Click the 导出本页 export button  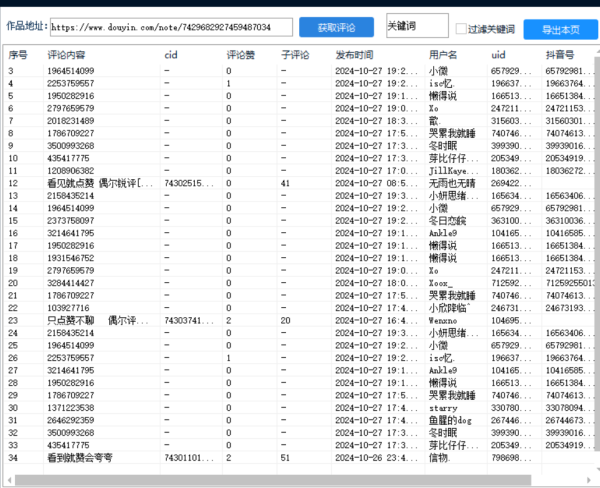[x=558, y=31]
